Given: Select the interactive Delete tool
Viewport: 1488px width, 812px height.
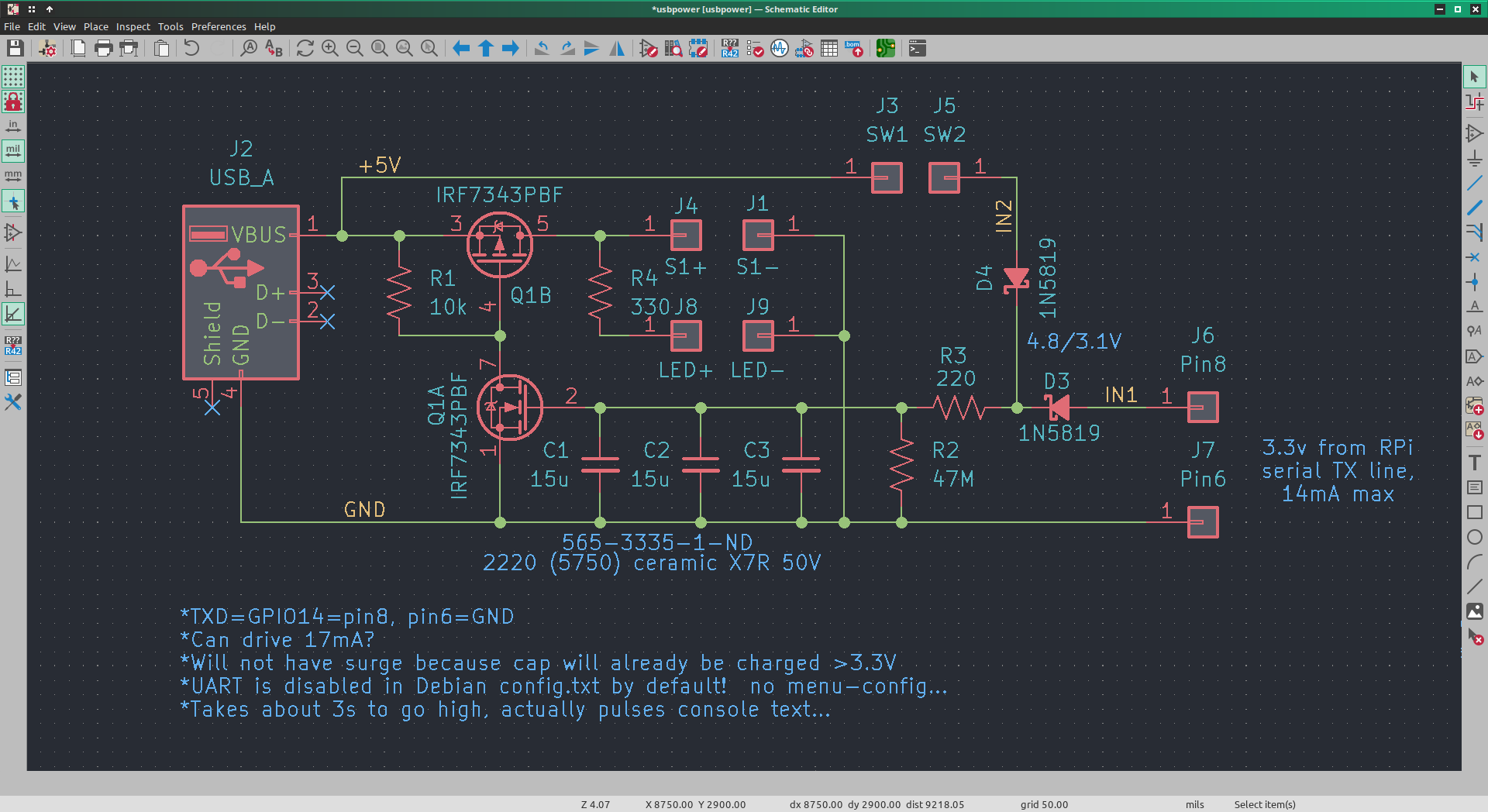Looking at the screenshot, I should click(1474, 636).
